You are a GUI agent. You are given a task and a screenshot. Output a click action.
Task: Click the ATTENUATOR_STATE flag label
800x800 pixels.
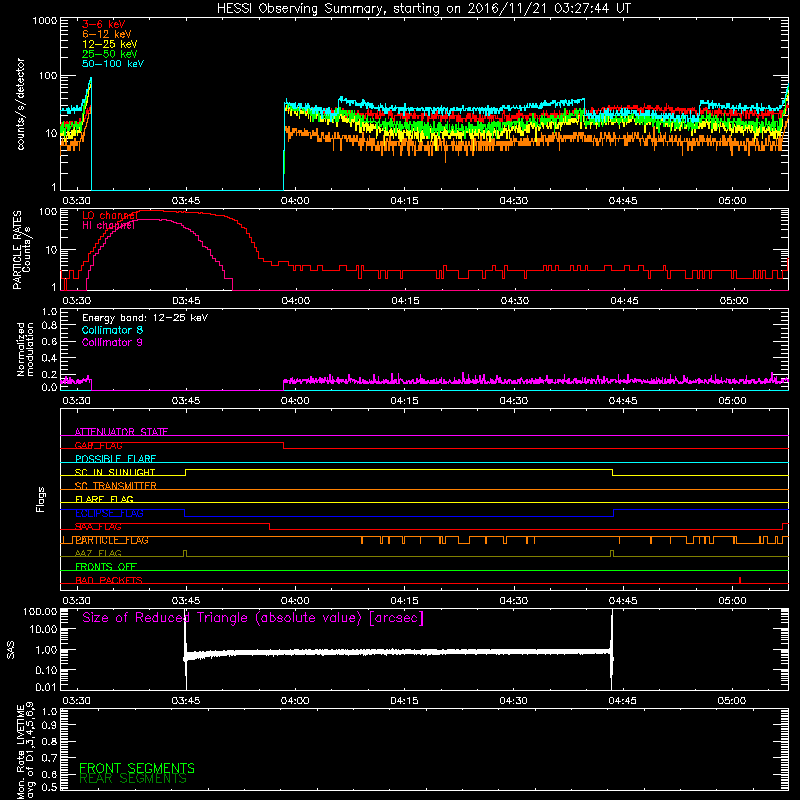tap(121, 432)
